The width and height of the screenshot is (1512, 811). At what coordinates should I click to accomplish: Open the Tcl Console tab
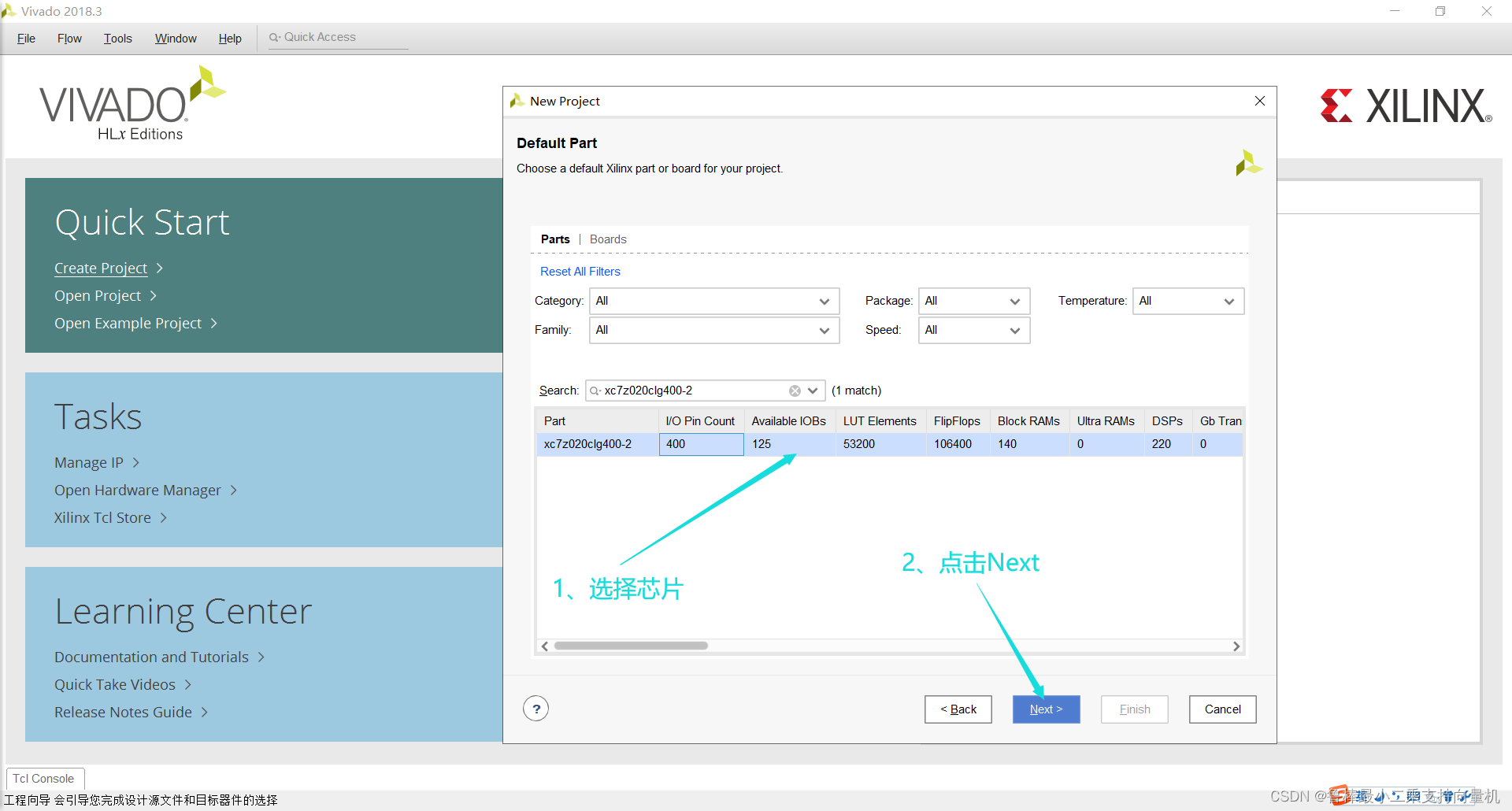click(x=44, y=779)
